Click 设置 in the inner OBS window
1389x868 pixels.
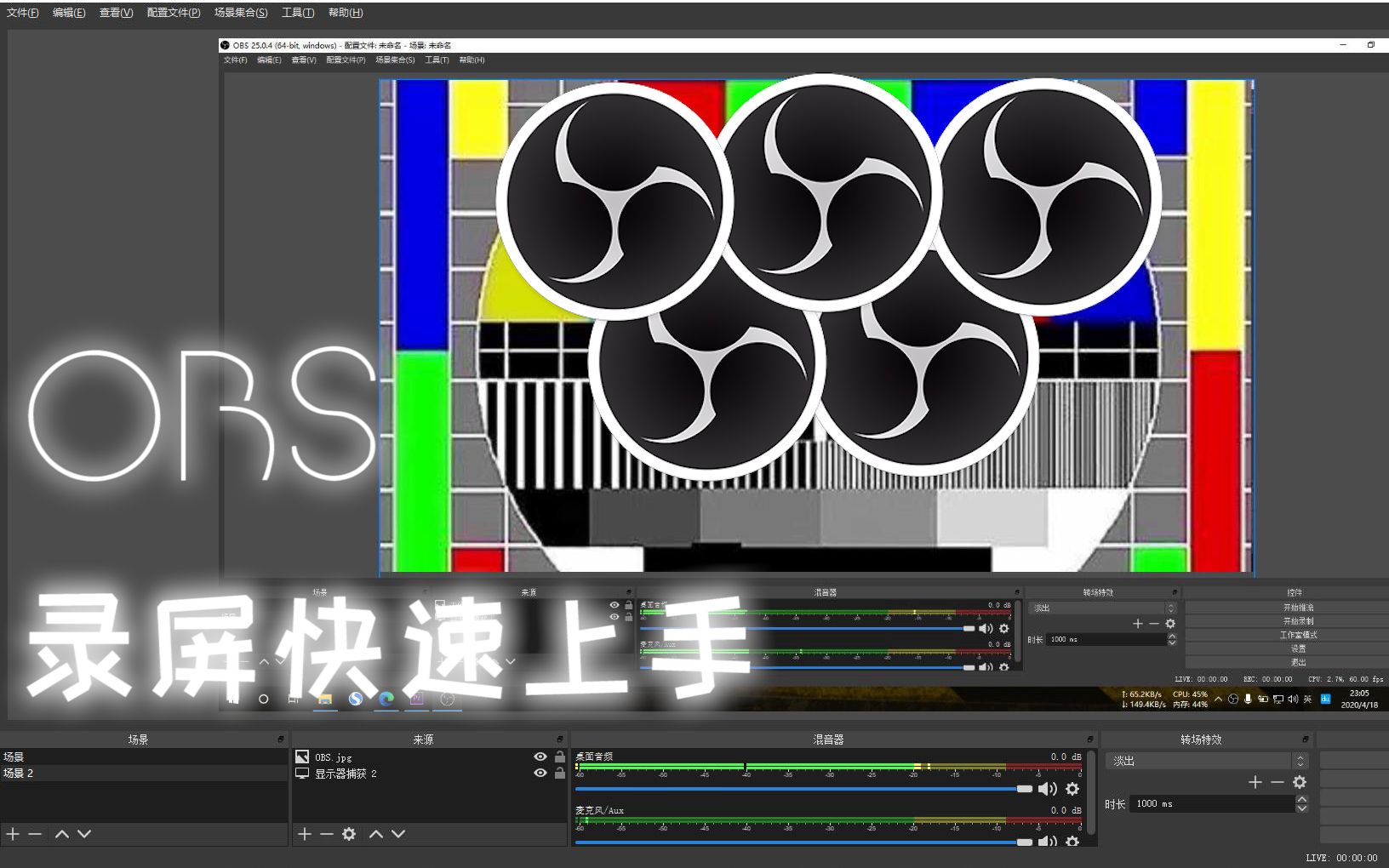[x=1298, y=648]
